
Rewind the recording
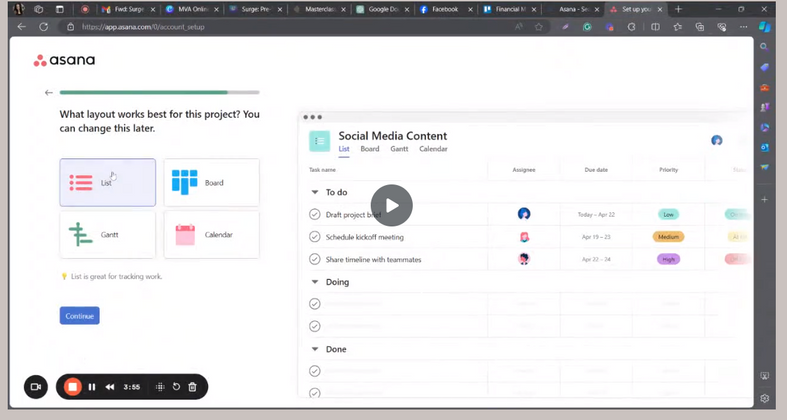tap(110, 387)
